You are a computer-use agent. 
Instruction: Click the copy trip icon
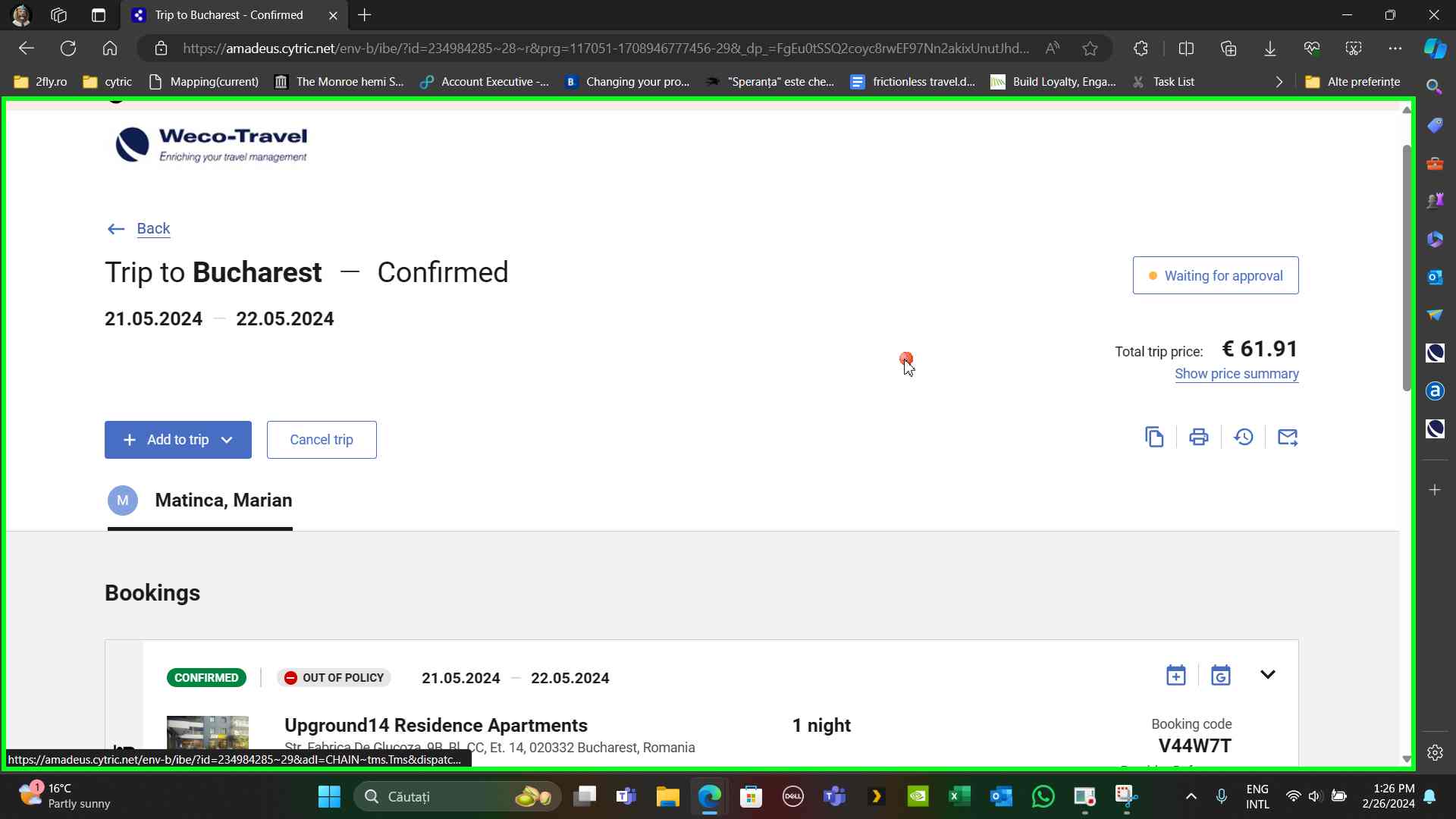click(x=1154, y=437)
